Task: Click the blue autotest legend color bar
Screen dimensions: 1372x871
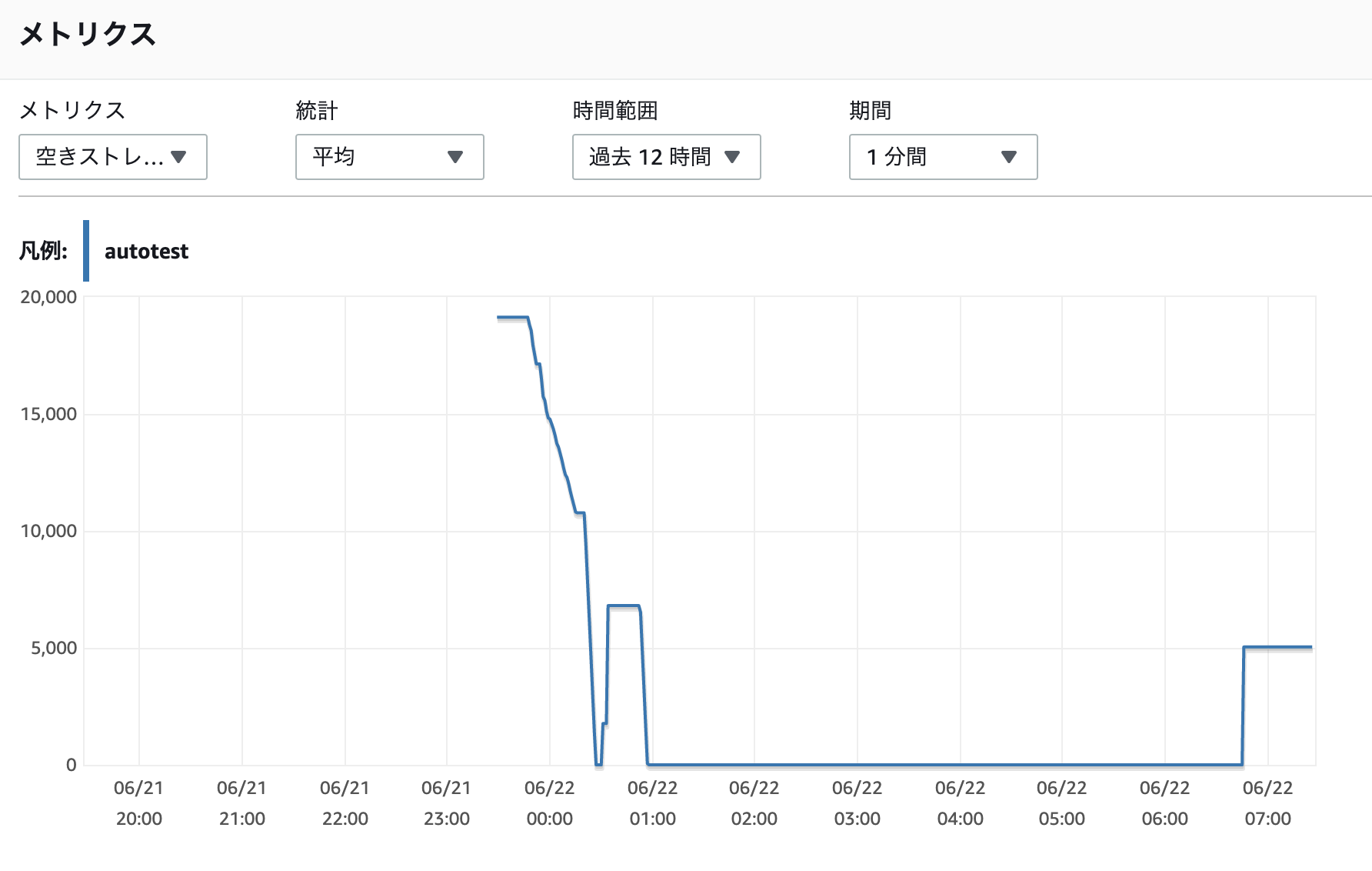Action: pos(86,251)
